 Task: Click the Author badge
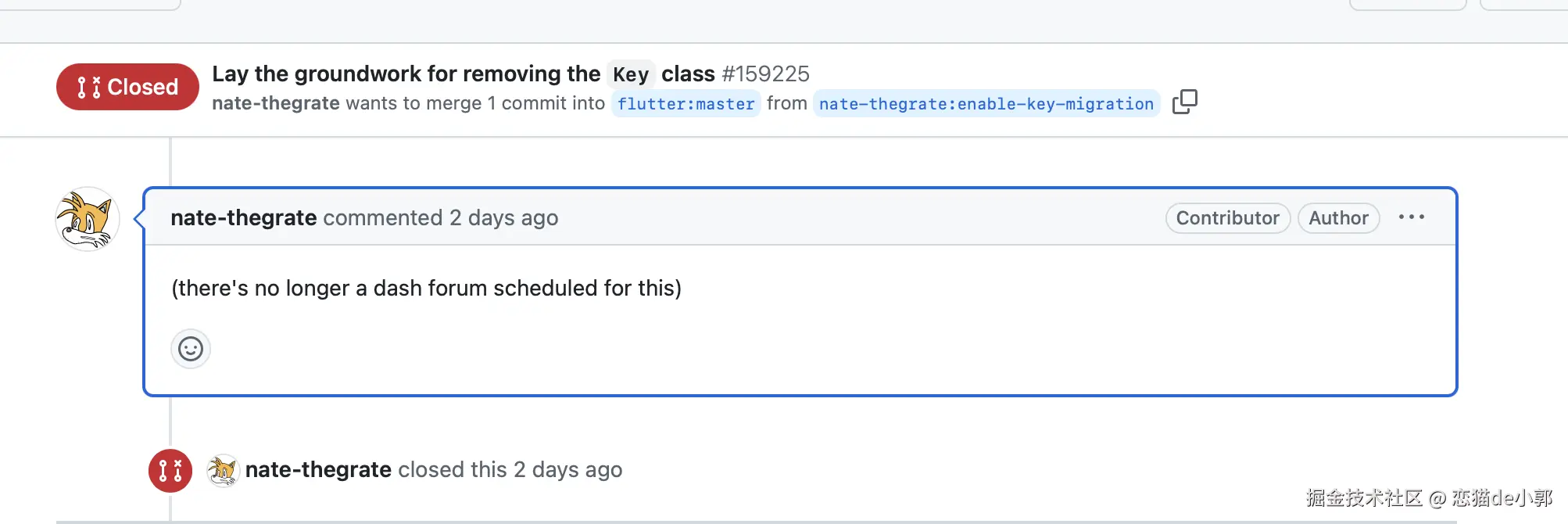coord(1338,217)
